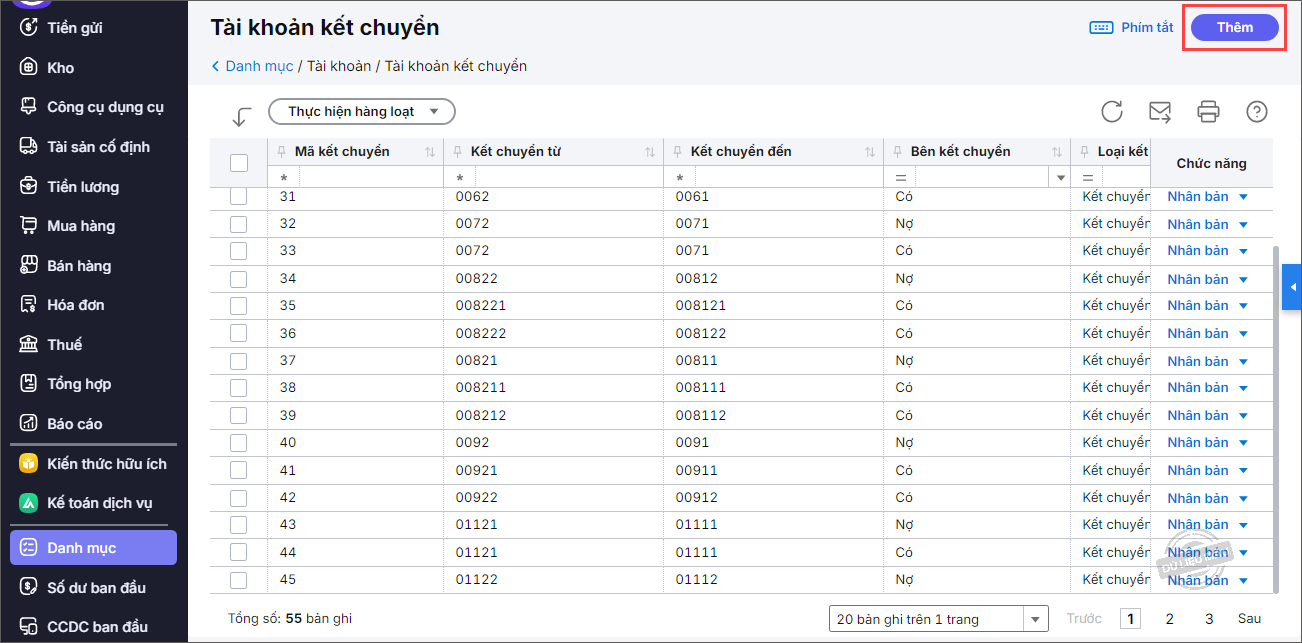This screenshot has width=1302, height=643.
Task: Click the blue side panel collapse arrow
Action: [1292, 287]
